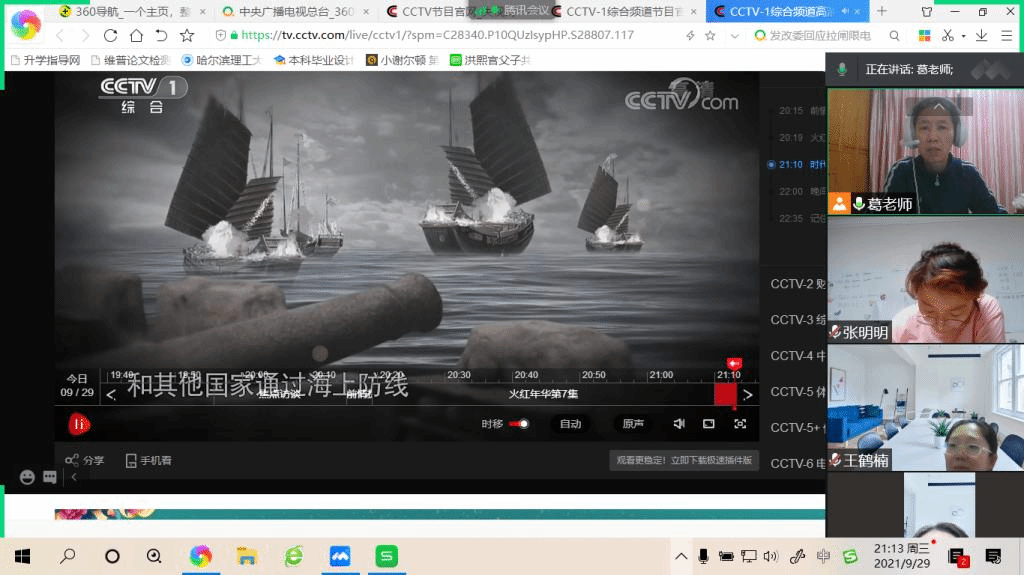
Task: Open 手机看 watch on mobile
Action: (148, 460)
